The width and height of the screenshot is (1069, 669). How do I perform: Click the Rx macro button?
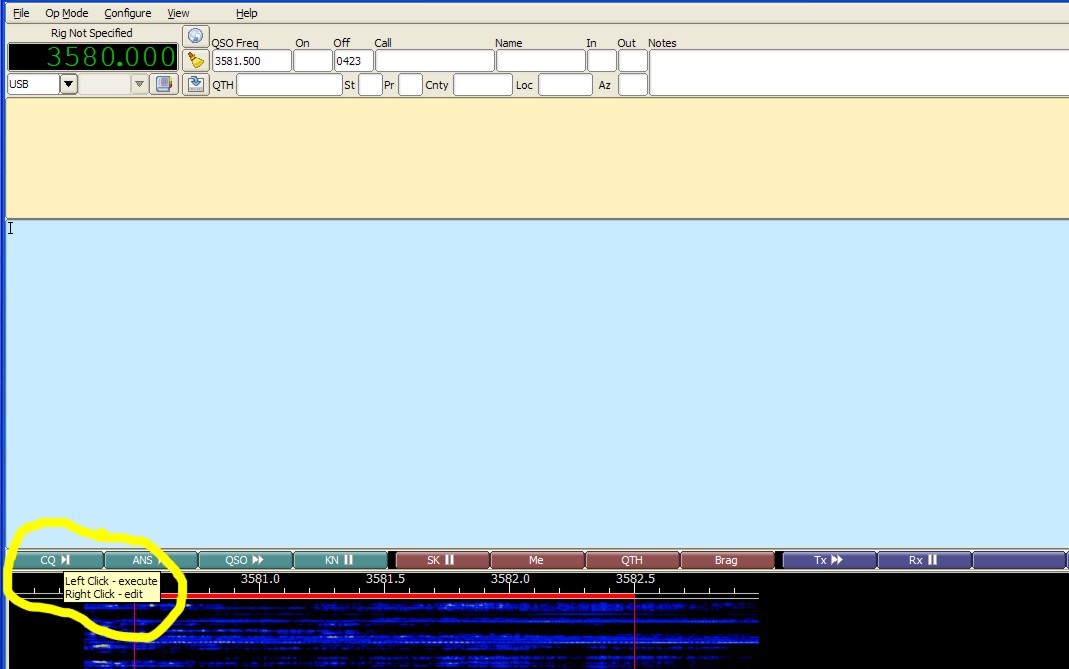tap(924, 560)
